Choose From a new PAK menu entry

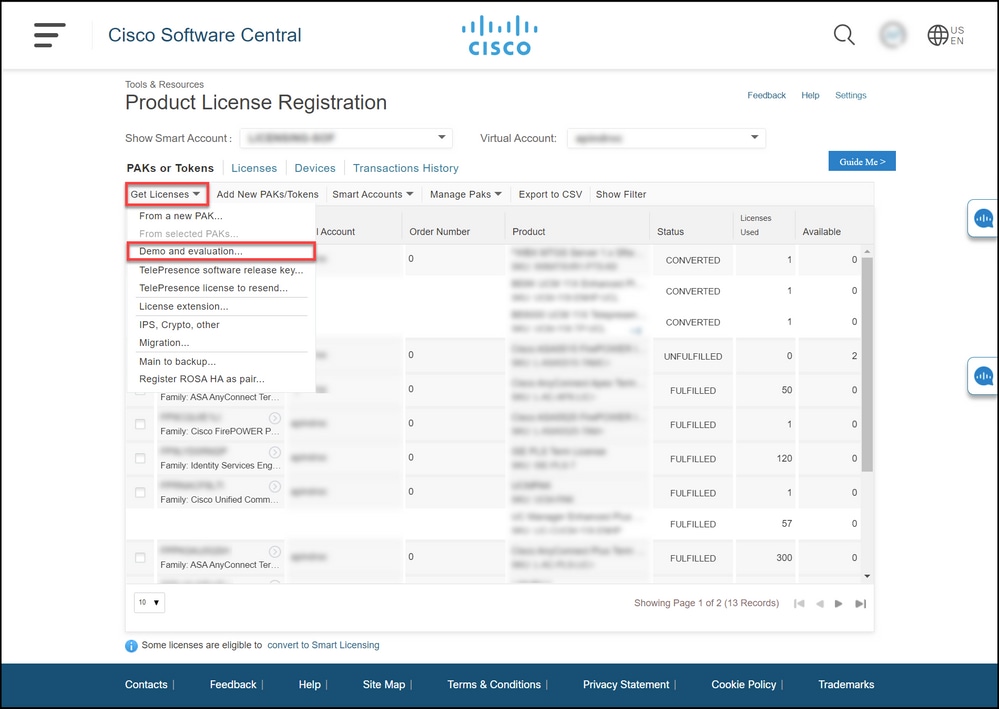(181, 216)
